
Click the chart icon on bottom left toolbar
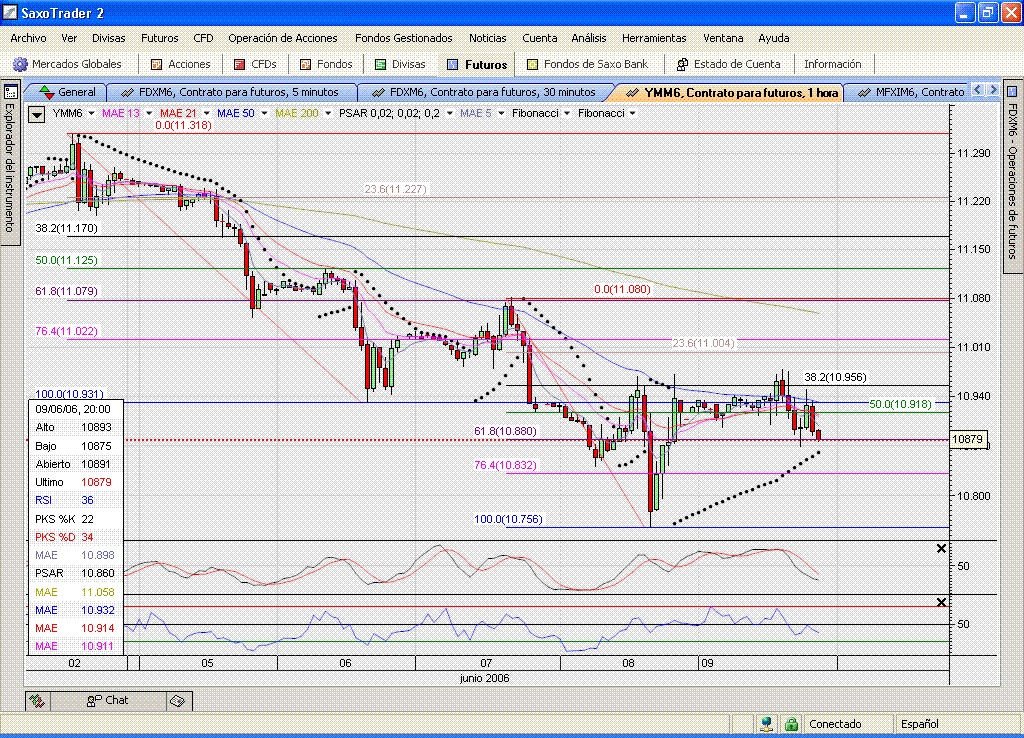(37, 701)
